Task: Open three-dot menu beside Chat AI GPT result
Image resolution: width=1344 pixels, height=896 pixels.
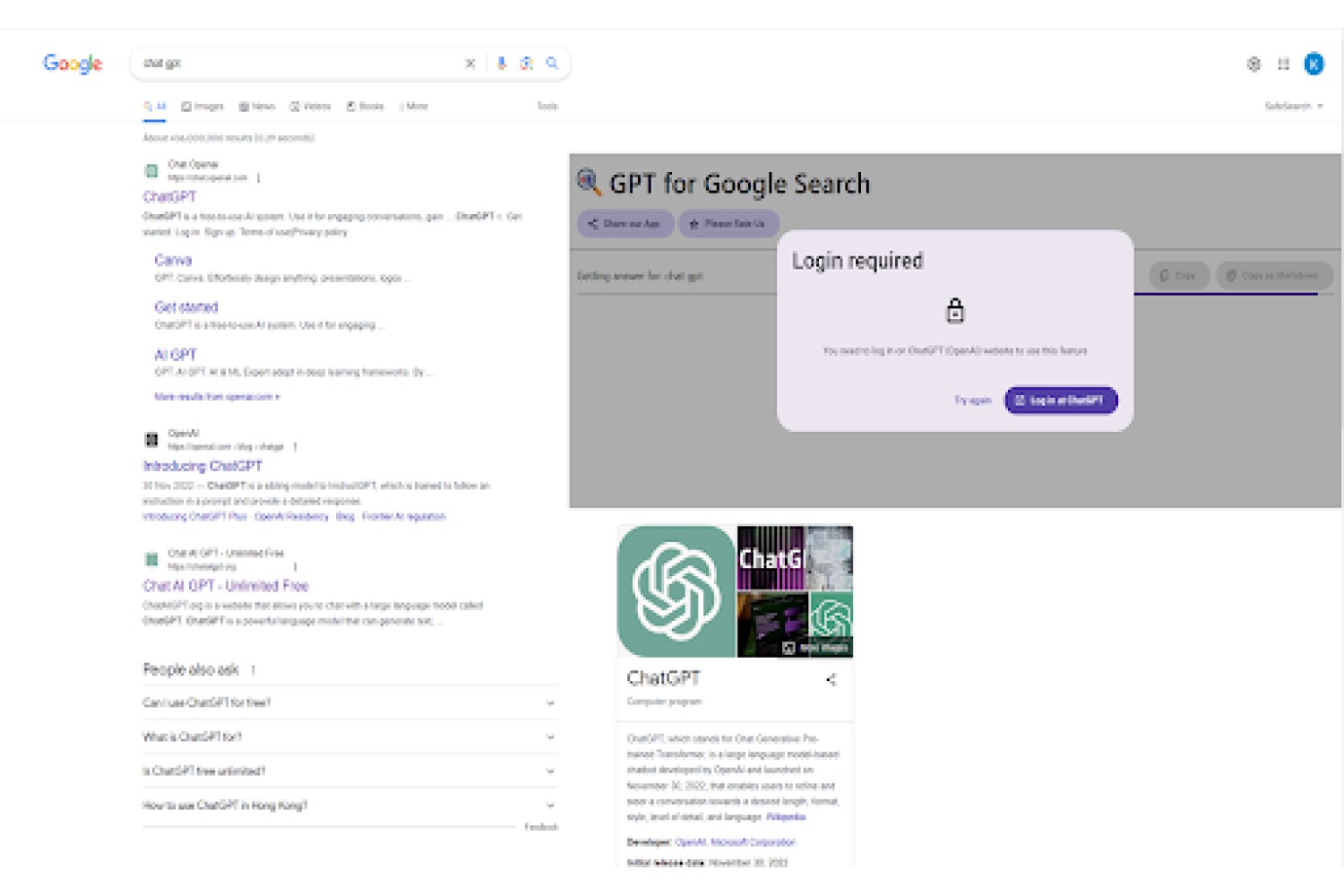Action: click(x=295, y=566)
